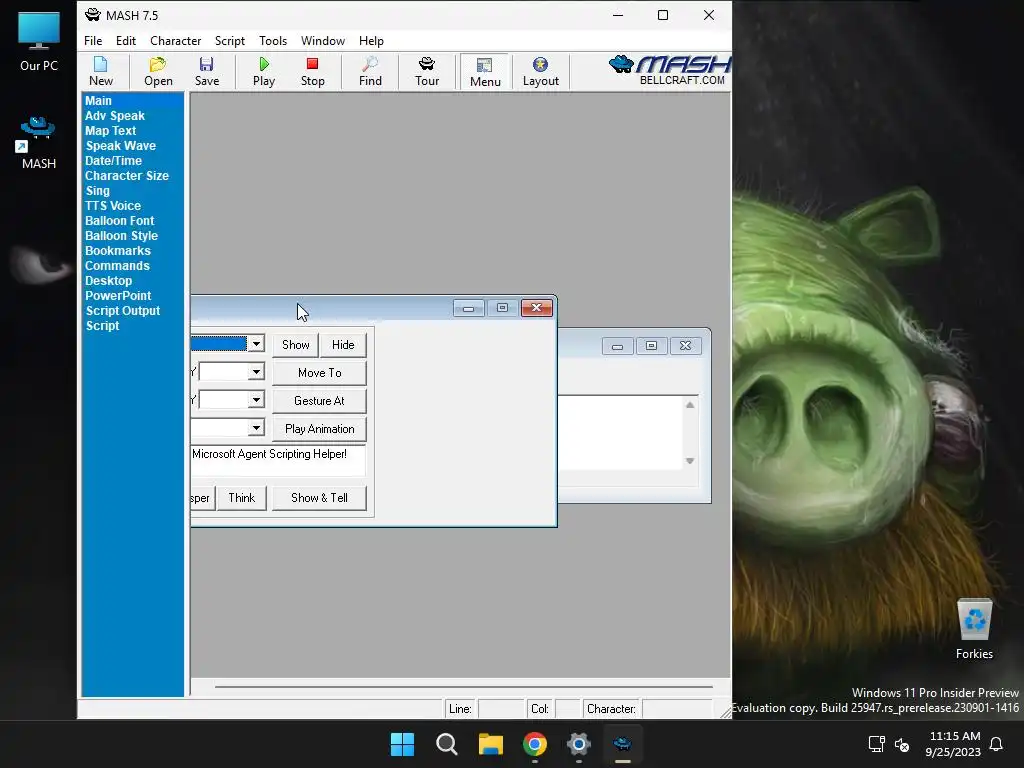Open the clock and date in taskbar

coord(953,744)
